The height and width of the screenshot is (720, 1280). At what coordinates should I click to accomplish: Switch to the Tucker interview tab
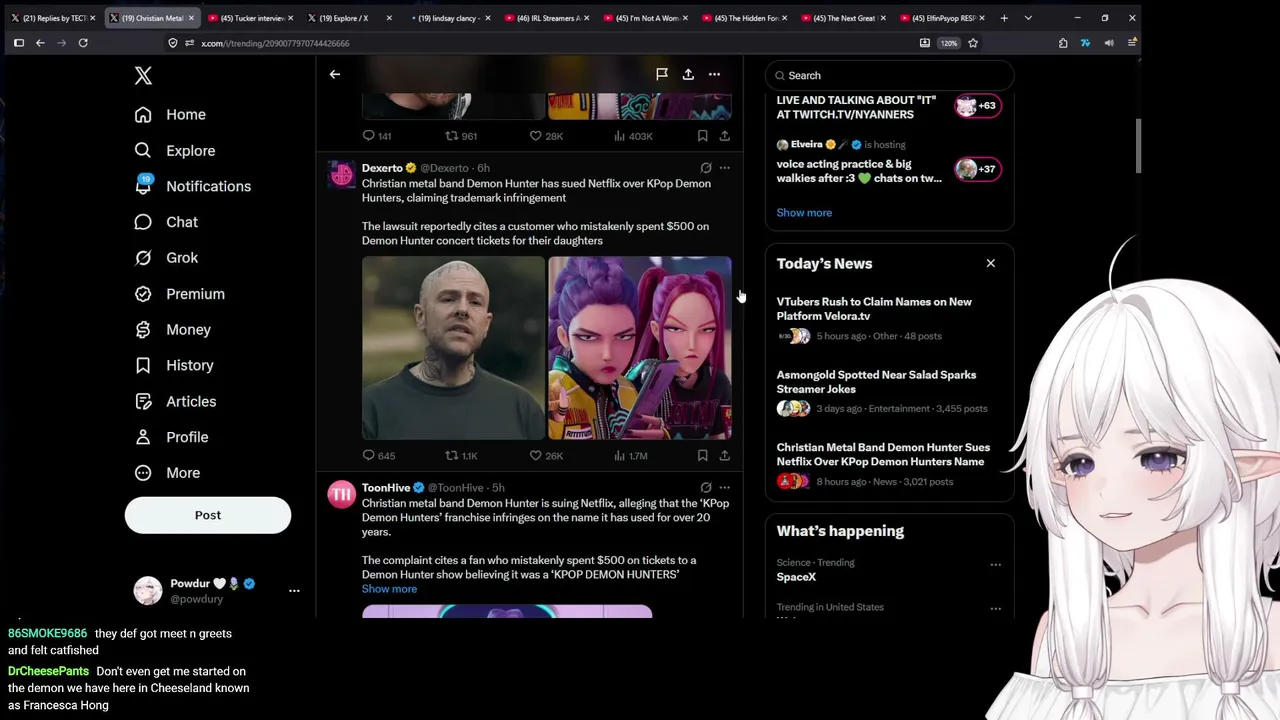pyautogui.click(x=249, y=18)
